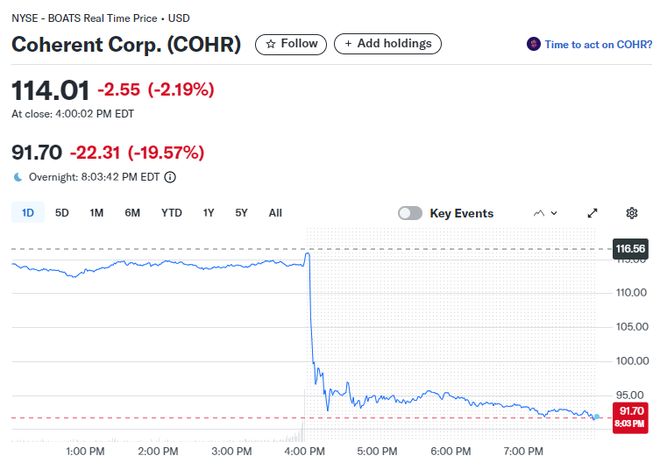Click the purple Time to act icon

[x=534, y=44]
